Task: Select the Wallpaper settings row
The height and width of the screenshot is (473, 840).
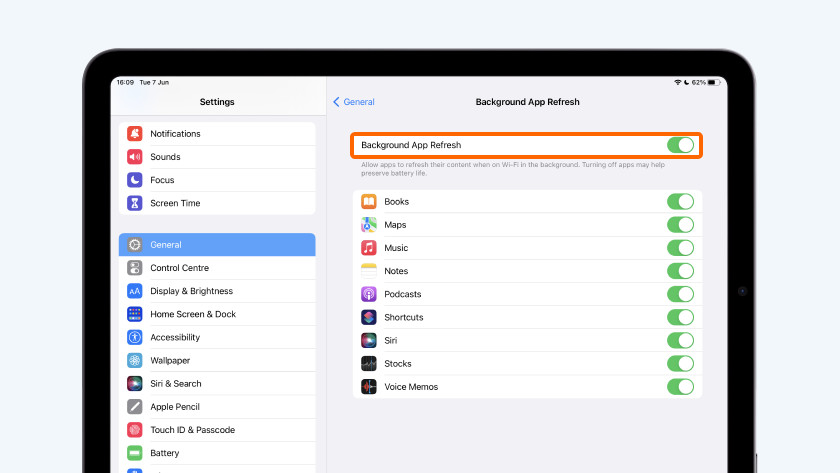Action: click(x=170, y=360)
